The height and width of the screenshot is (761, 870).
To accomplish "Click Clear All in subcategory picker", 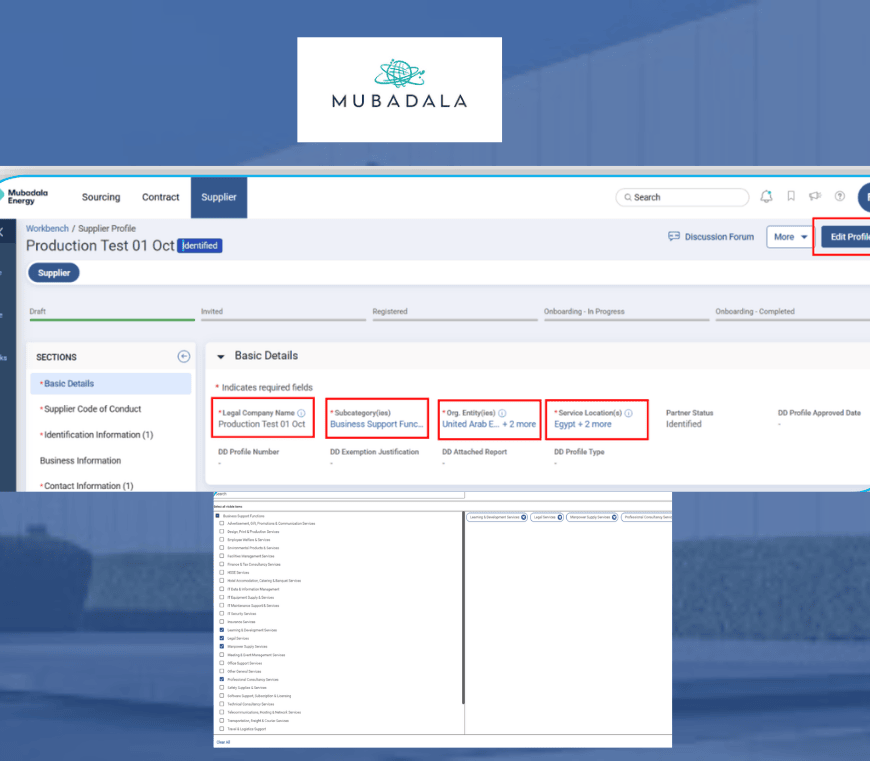I will (x=223, y=742).
